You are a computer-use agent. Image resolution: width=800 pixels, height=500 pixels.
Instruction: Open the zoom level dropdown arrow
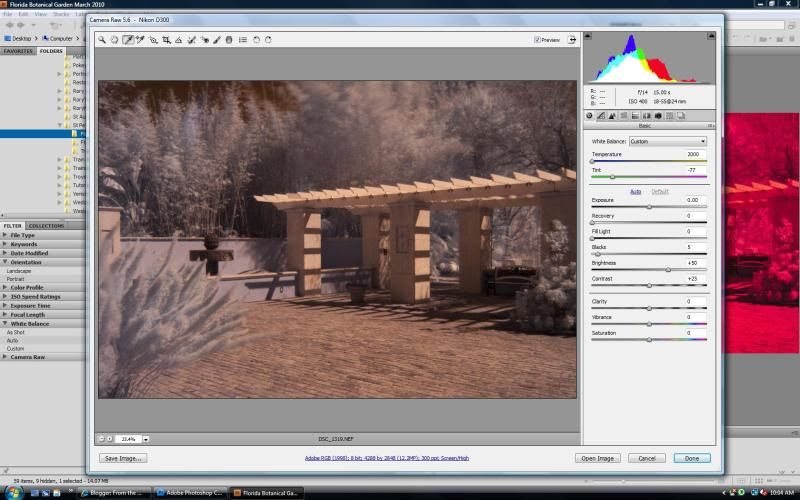coord(146,439)
